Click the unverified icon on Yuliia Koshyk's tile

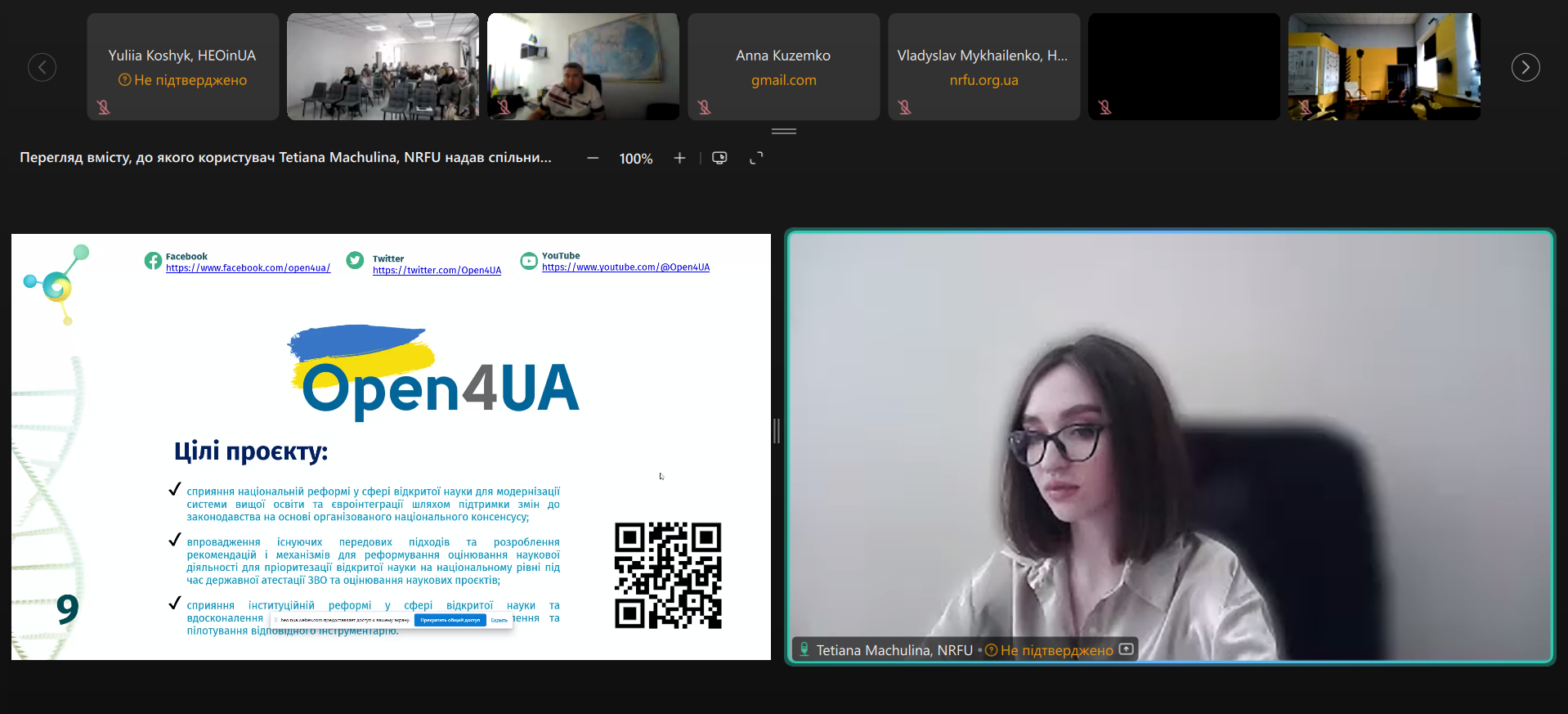coord(125,80)
